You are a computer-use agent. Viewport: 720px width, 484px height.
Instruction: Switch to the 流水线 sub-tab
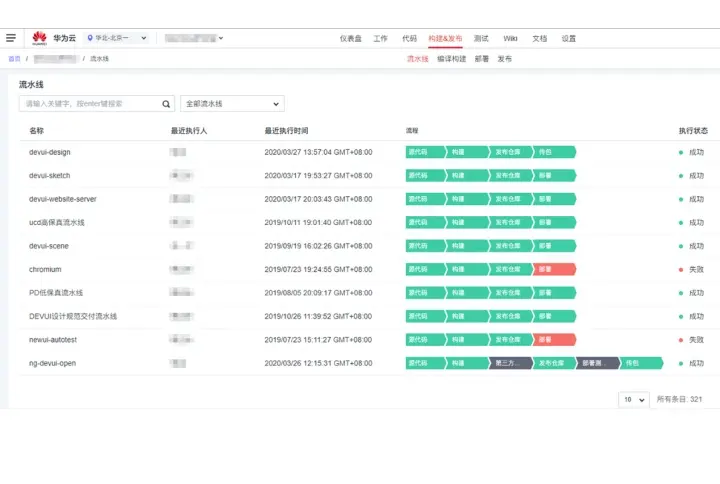pos(417,59)
